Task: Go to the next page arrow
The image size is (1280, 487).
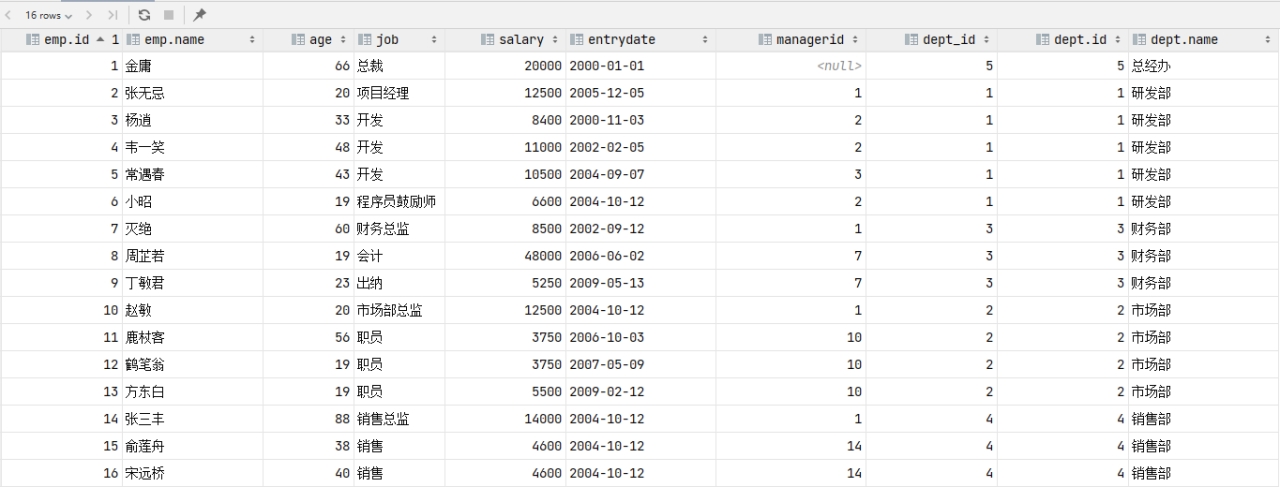Action: click(x=88, y=15)
